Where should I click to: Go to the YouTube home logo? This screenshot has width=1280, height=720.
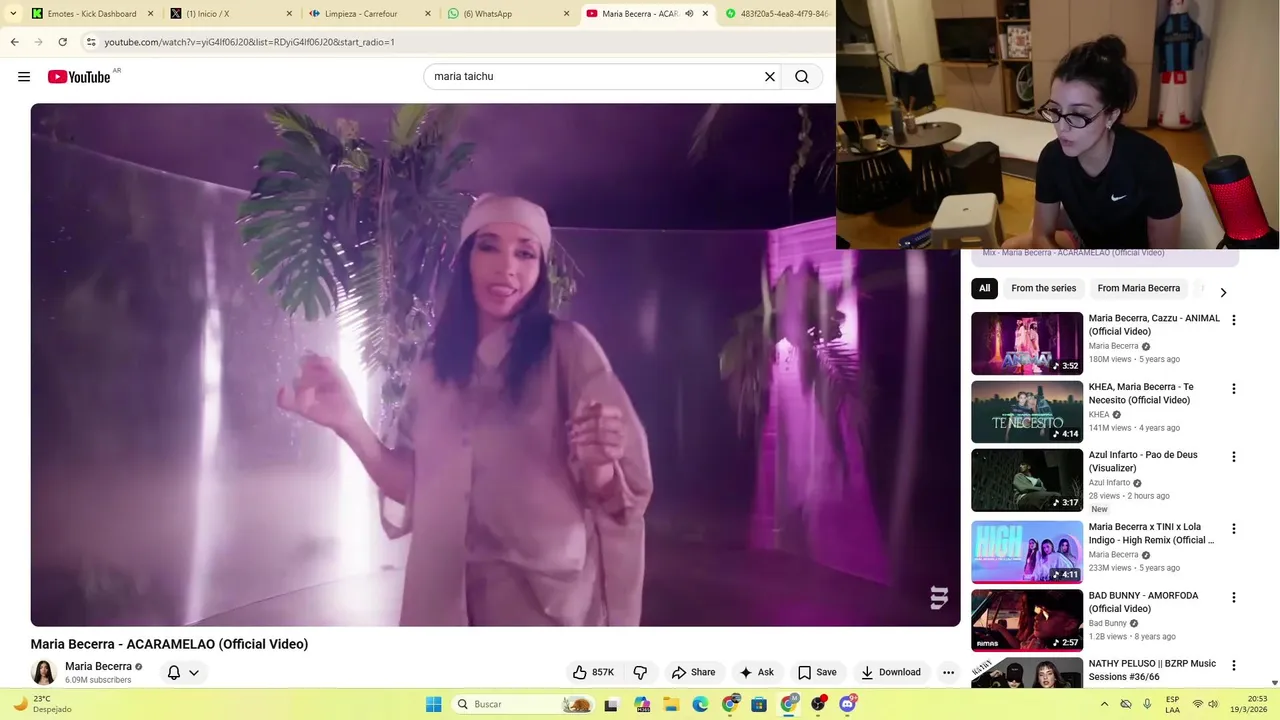(x=79, y=77)
